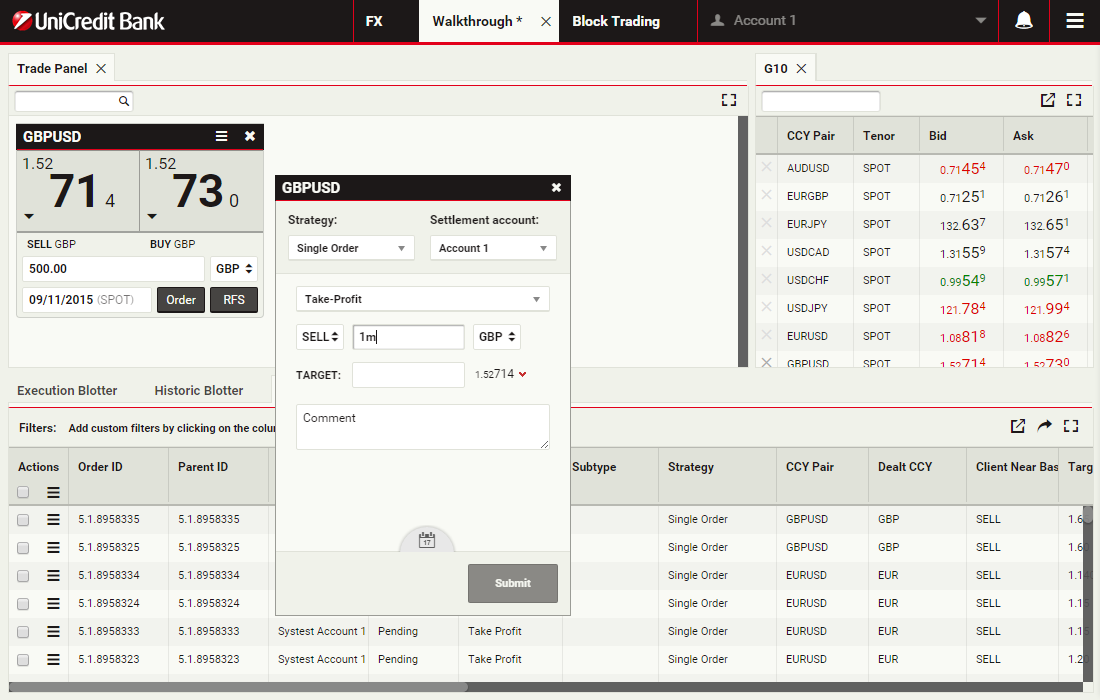Viewport: 1100px width, 700px height.
Task: Expand the Strategy Single Order dropdown
Action: pyautogui.click(x=351, y=248)
